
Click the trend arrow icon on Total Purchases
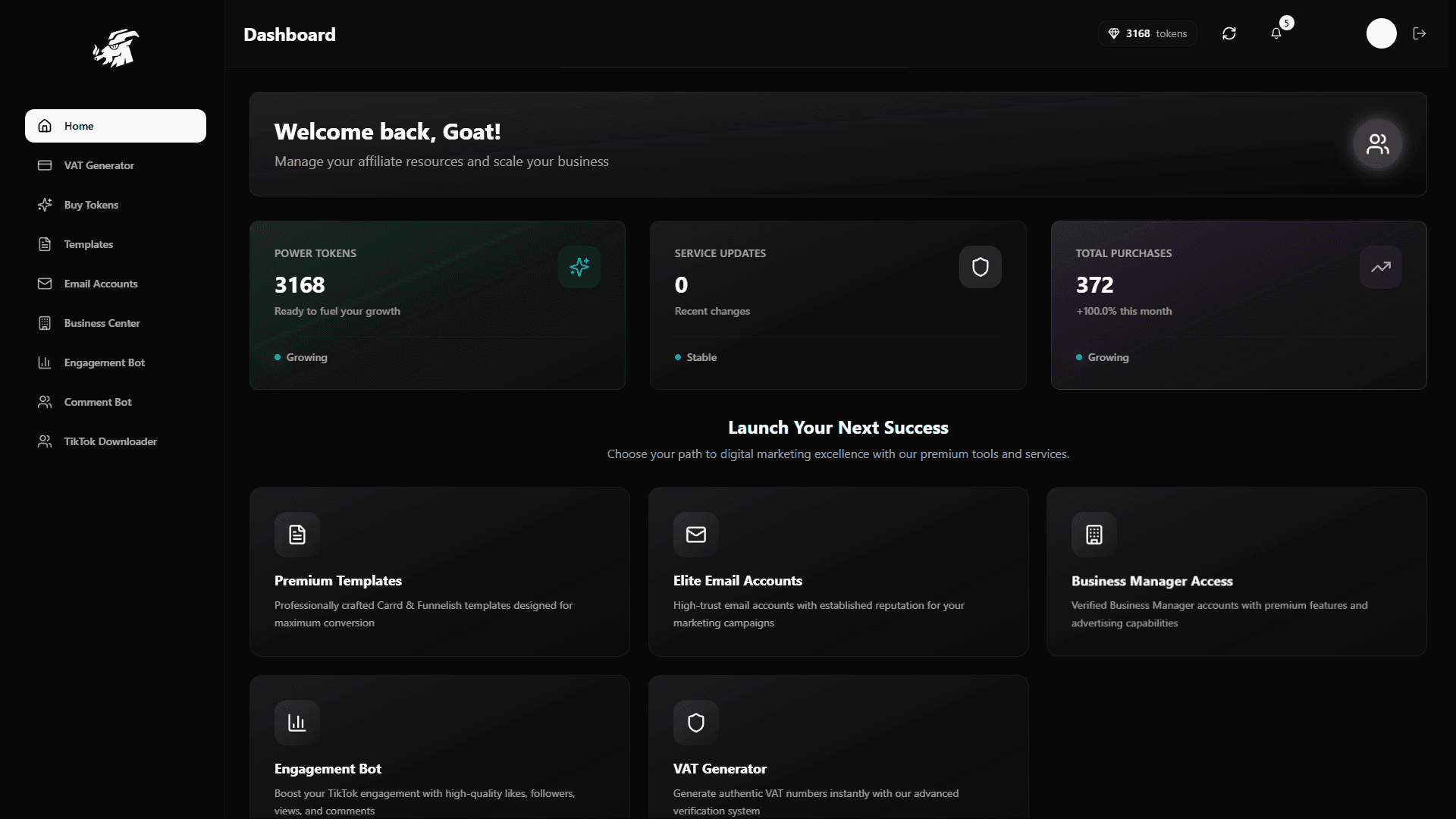(x=1380, y=267)
